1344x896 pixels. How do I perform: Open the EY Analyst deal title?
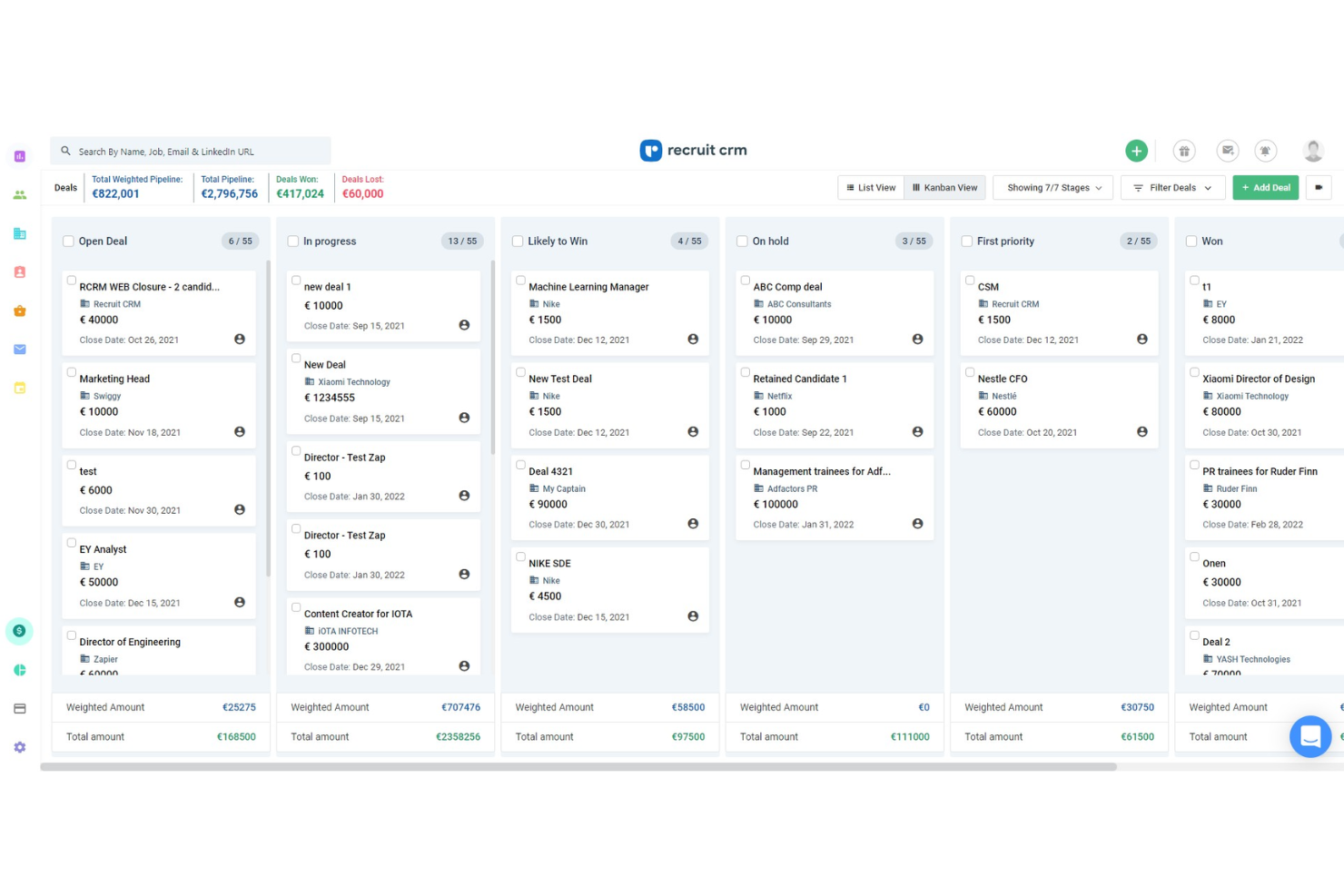(x=103, y=550)
